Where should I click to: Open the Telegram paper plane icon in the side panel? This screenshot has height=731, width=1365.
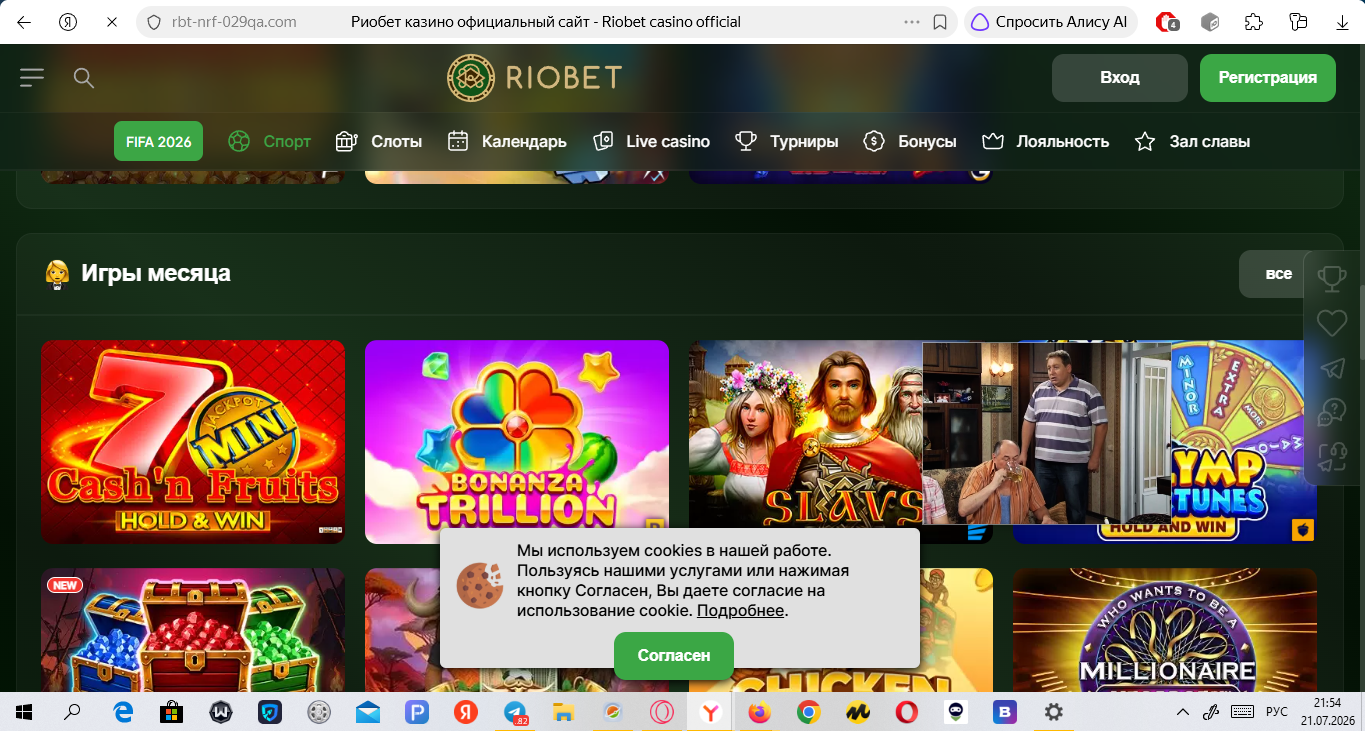[x=1331, y=368]
